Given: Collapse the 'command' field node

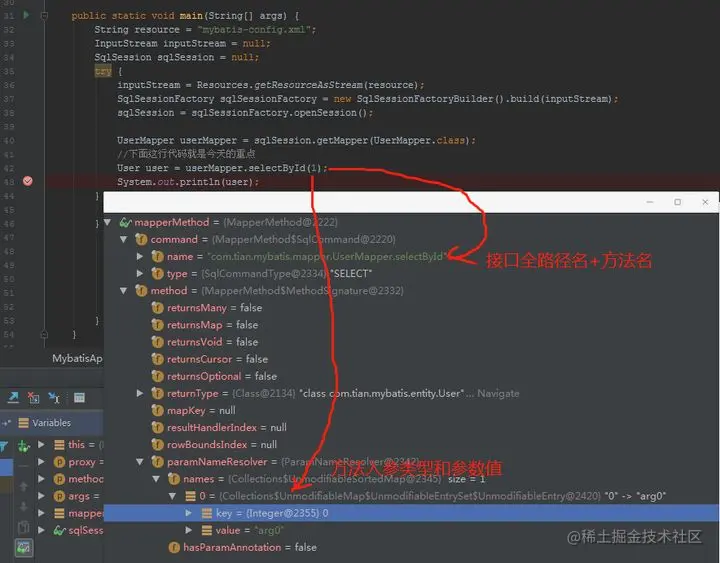Looking at the screenshot, I should click(123, 239).
